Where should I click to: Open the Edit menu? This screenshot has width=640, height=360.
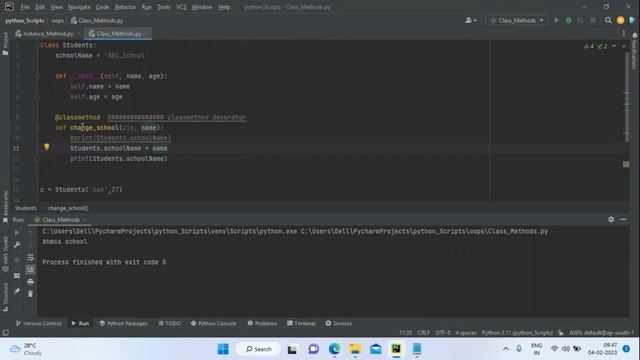[x=40, y=7]
